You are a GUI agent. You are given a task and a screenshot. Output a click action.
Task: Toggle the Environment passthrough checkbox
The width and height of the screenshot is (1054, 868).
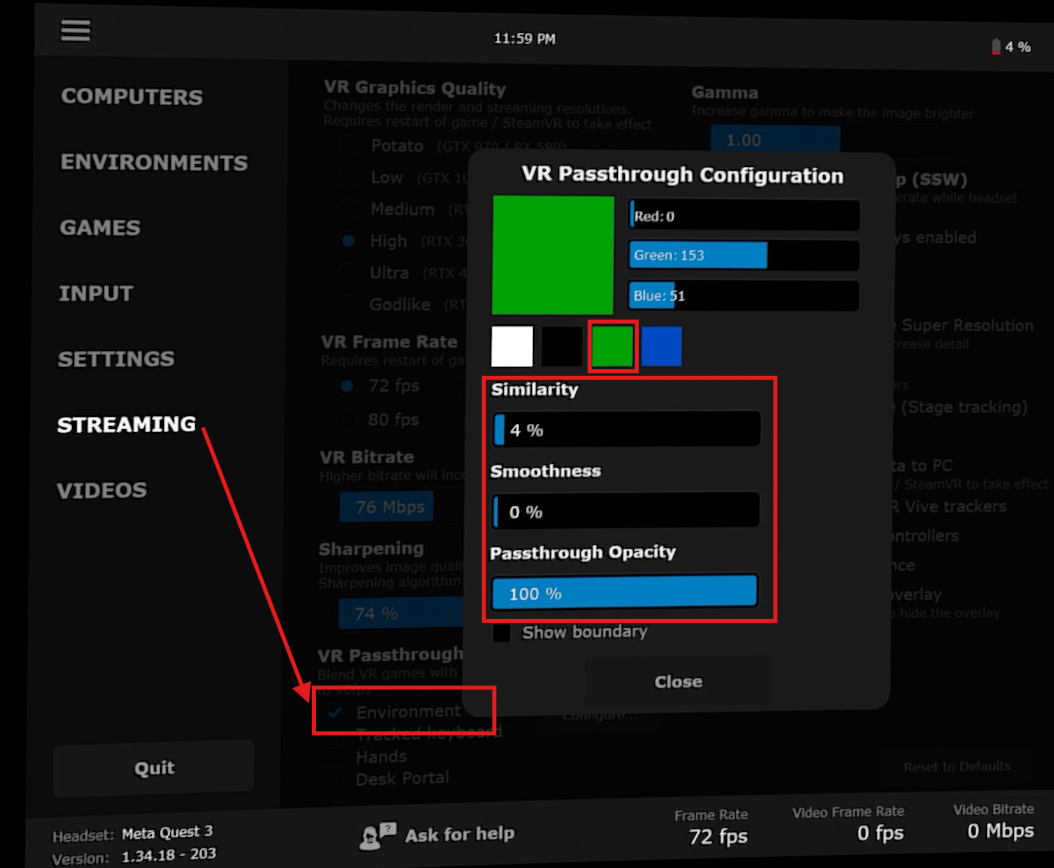coord(334,711)
